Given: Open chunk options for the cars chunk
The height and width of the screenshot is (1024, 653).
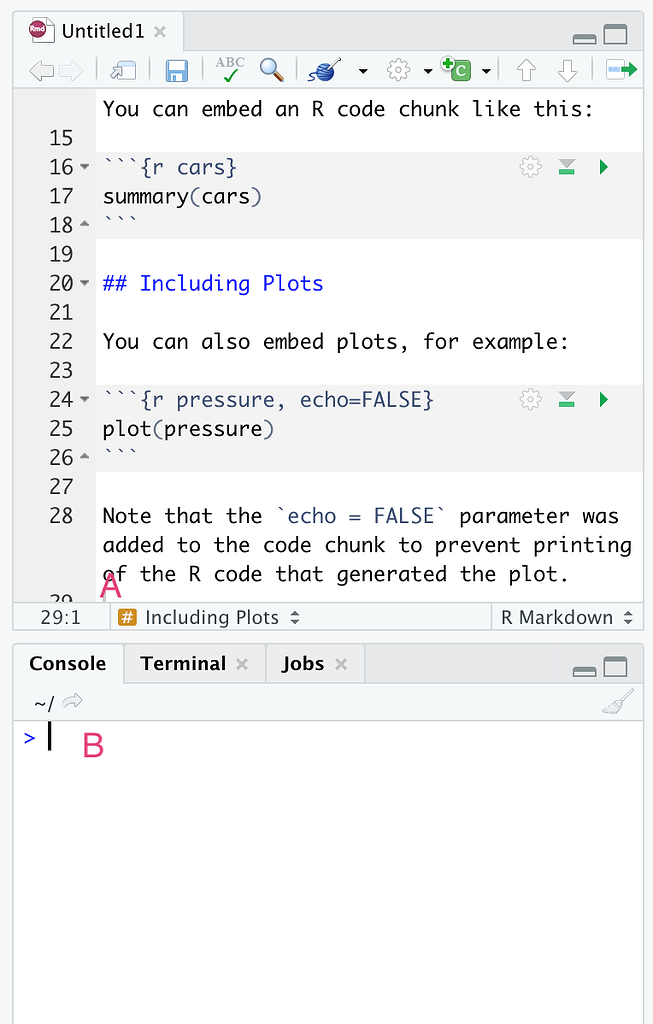Looking at the screenshot, I should 530,167.
